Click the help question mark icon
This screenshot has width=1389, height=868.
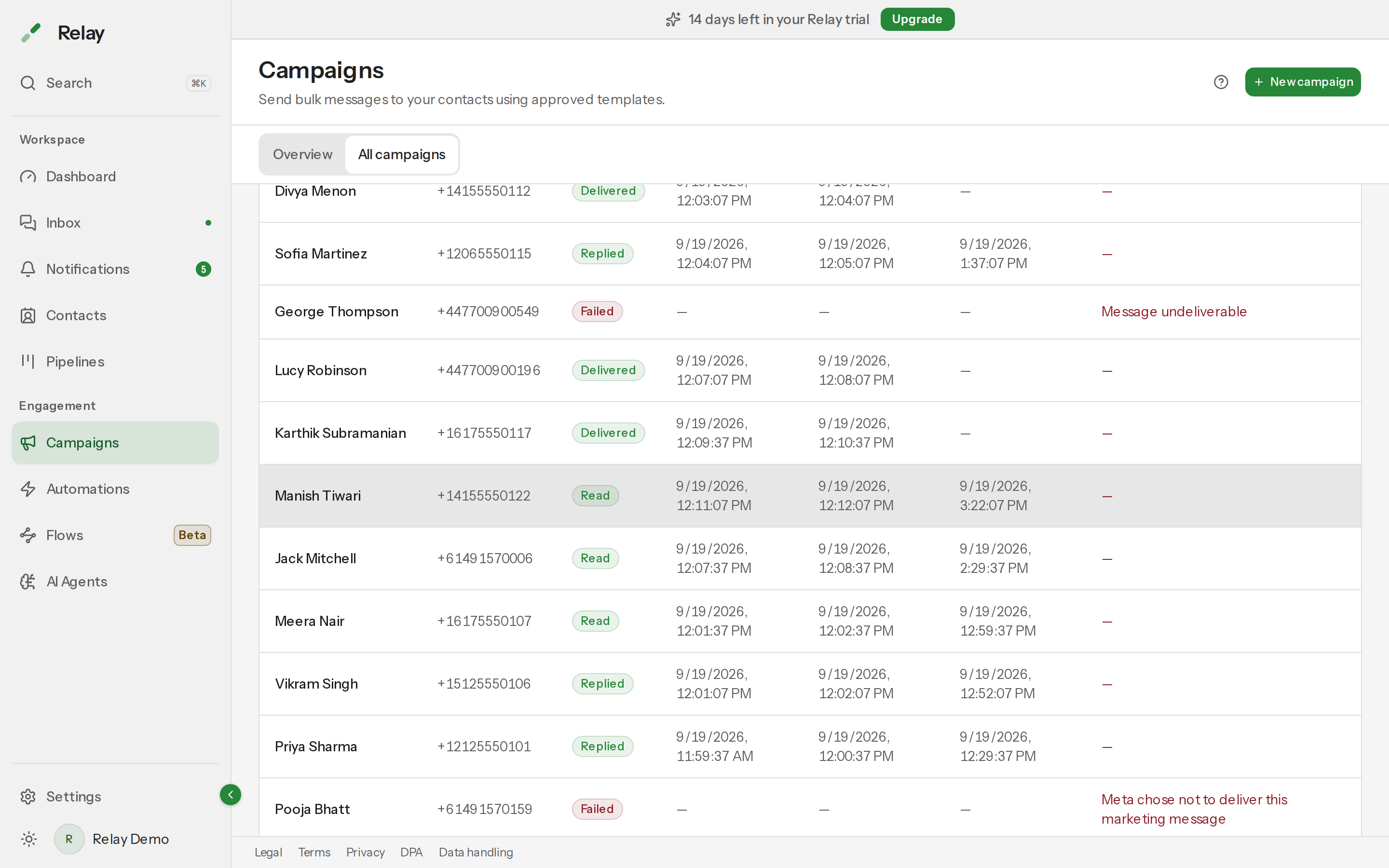(1221, 82)
